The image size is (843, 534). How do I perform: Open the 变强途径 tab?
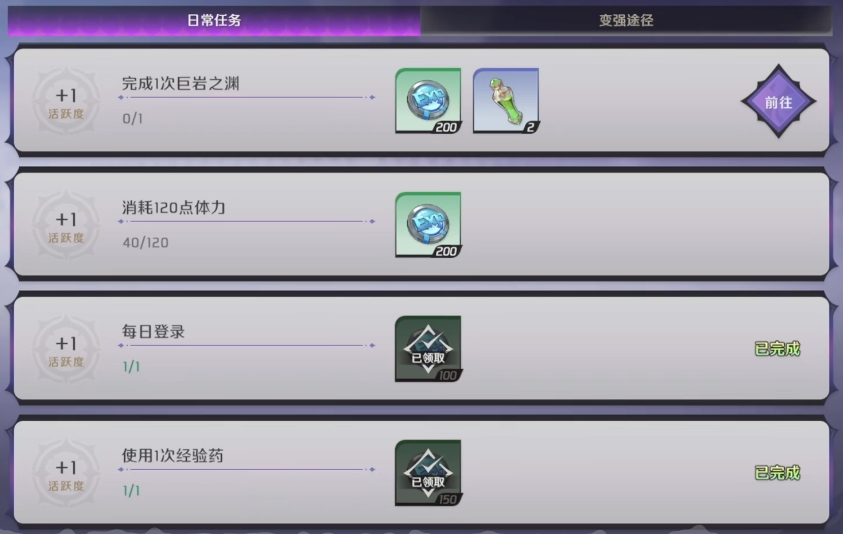[x=626, y=21]
